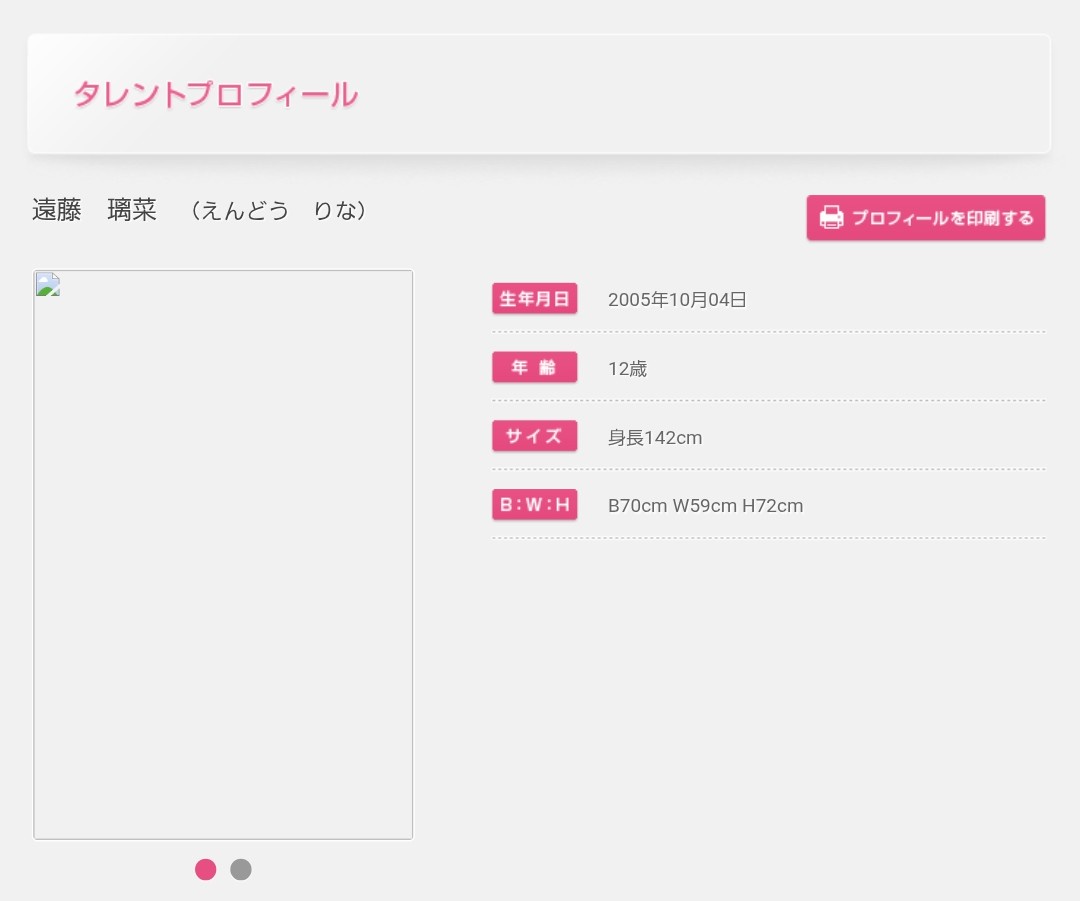Click the 身長142cm value
The width and height of the screenshot is (1080, 901).
[655, 438]
